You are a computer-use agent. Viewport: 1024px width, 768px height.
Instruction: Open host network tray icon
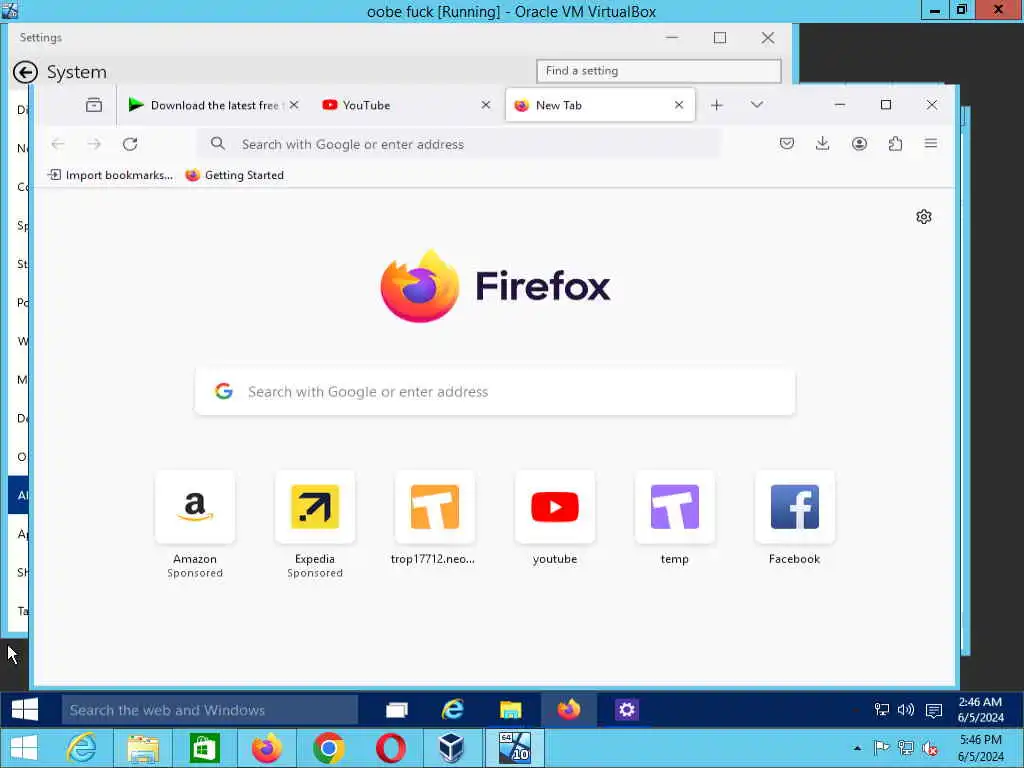[x=906, y=748]
